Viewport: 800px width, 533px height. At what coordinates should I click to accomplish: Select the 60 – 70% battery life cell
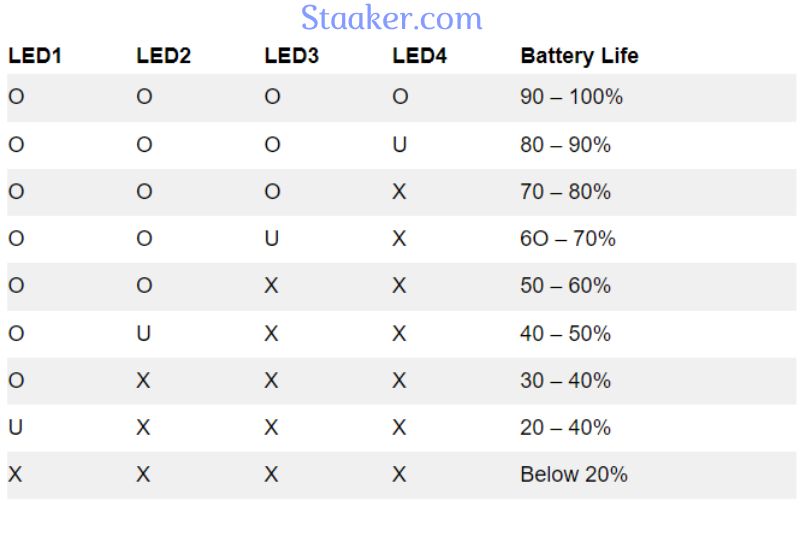(568, 238)
